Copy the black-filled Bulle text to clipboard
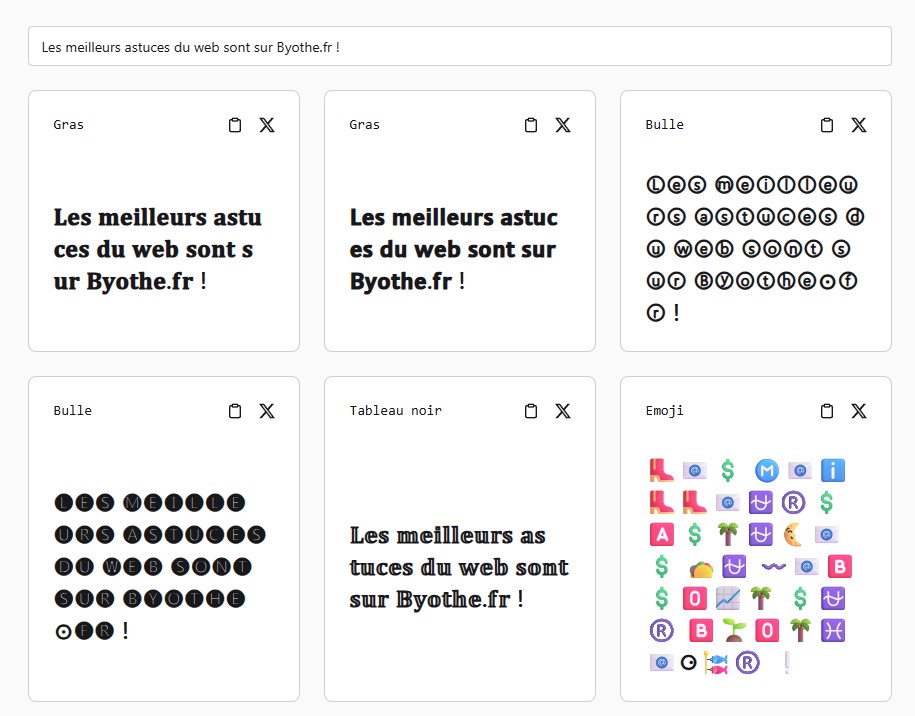 (x=235, y=411)
